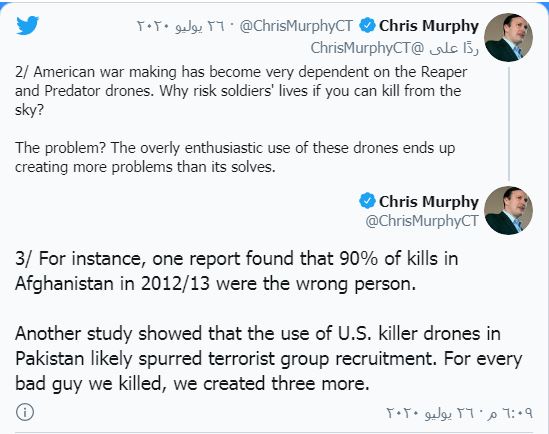Click the ٢٦ يوليو ٢٠٢٠ date of the replied-to tweet
549x434 pixels.
tap(180, 26)
